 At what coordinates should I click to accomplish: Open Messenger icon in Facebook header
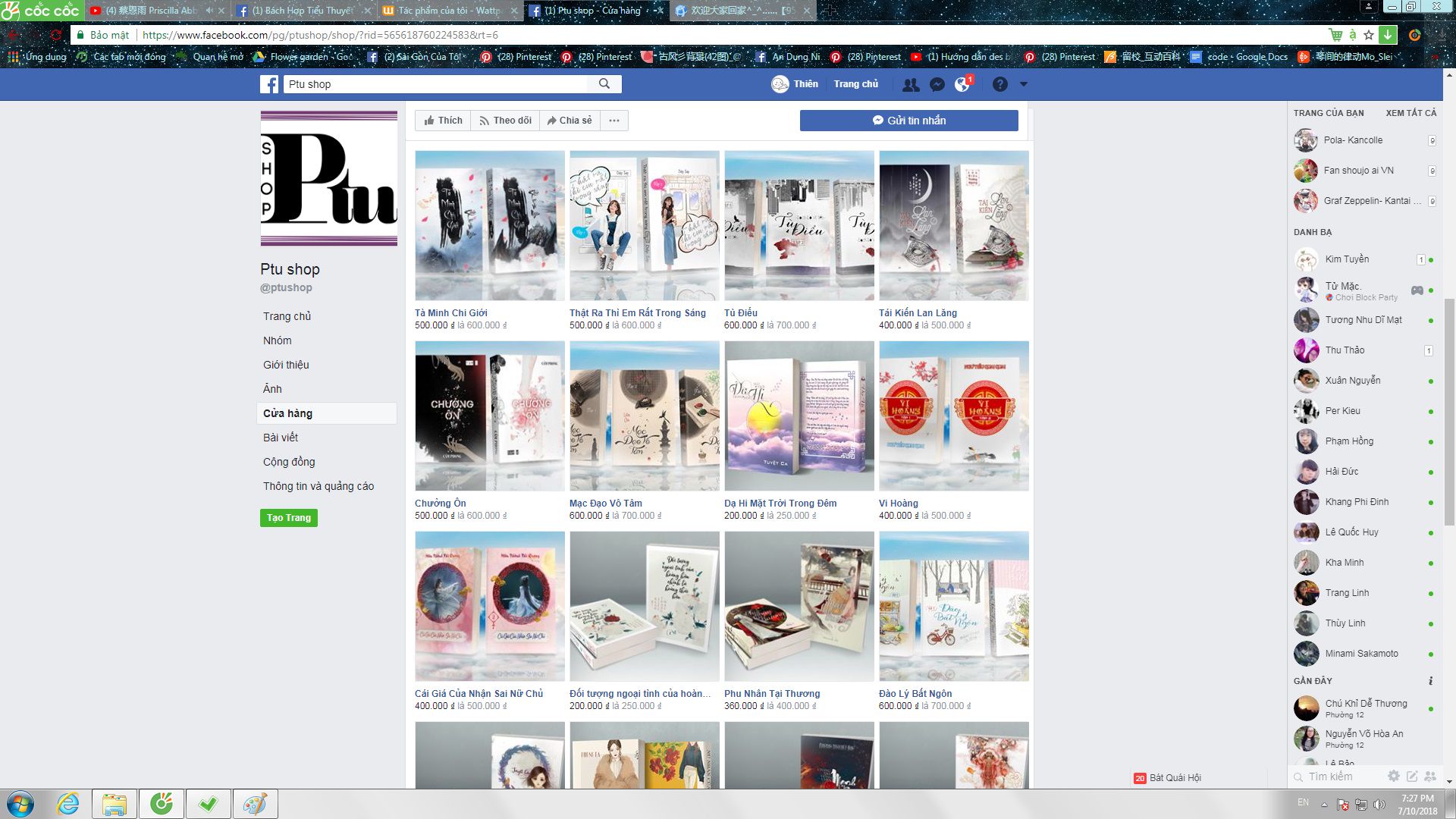pyautogui.click(x=937, y=84)
